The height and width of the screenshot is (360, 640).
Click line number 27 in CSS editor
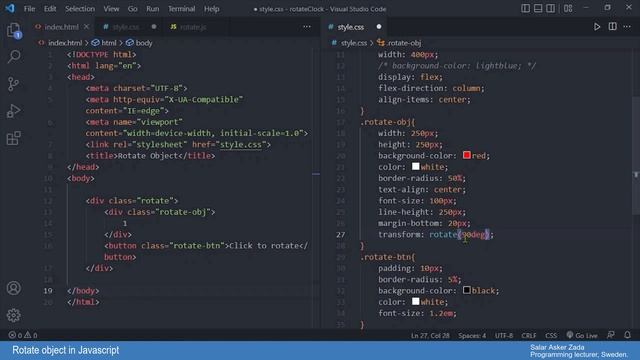pyautogui.click(x=340, y=235)
